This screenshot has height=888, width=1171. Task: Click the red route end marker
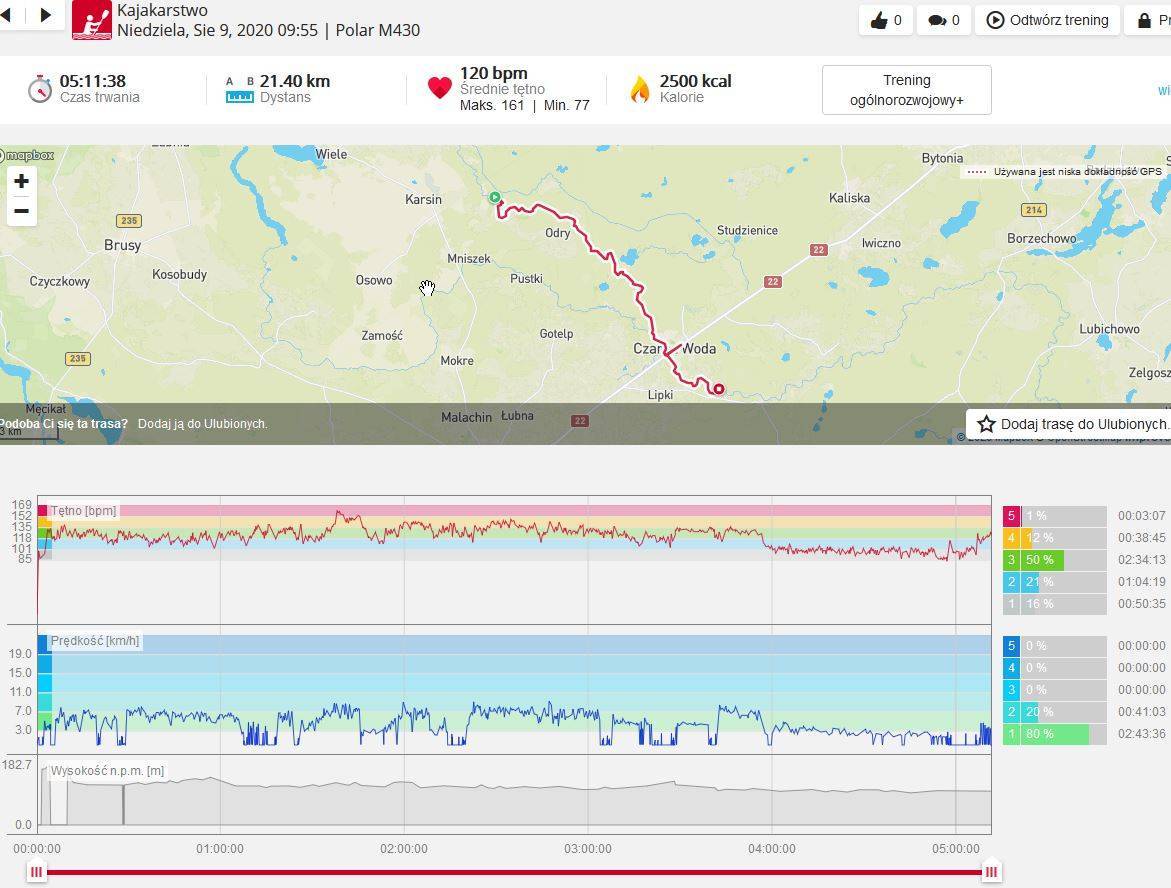[718, 389]
